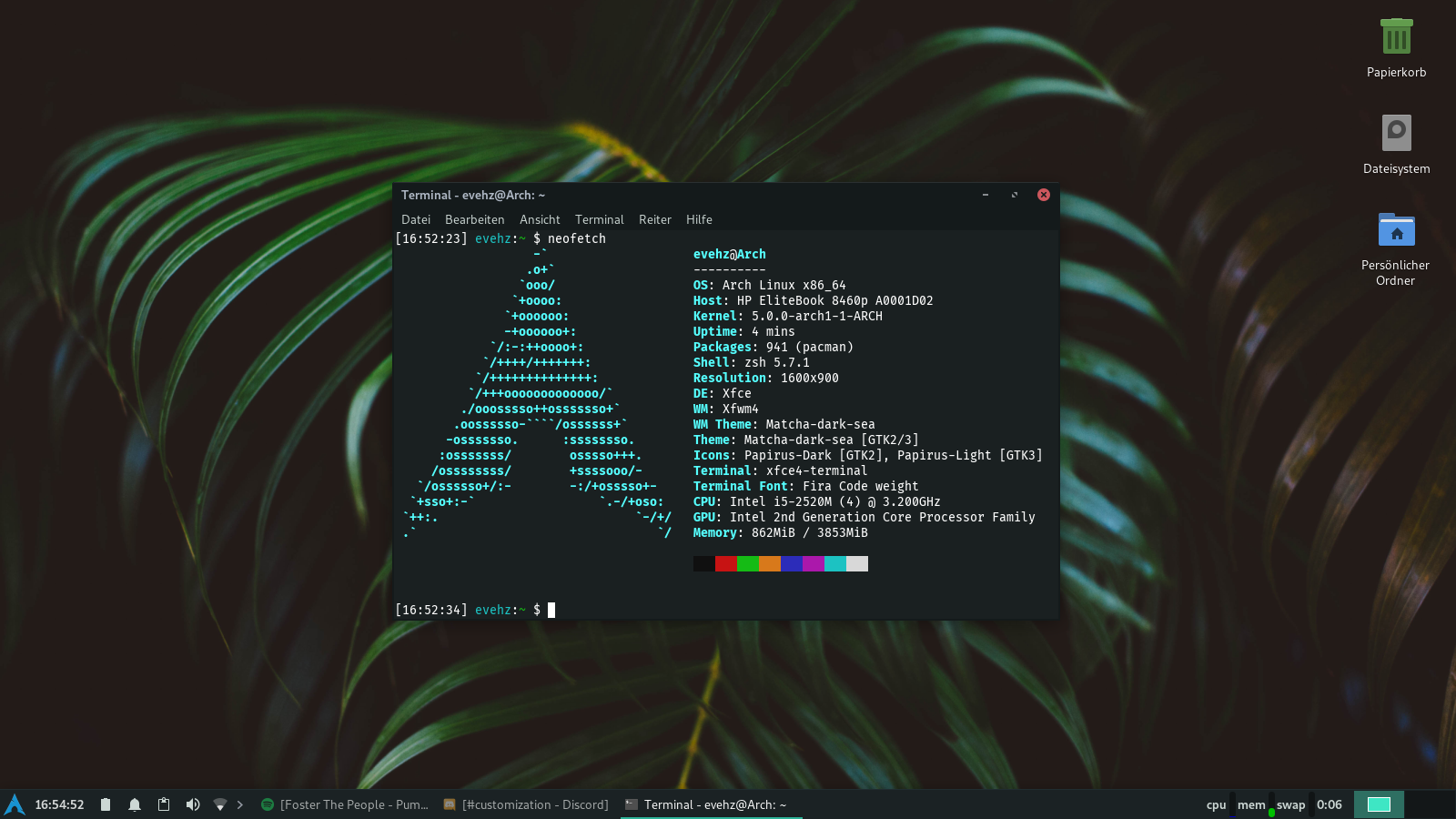Click the blue color block in neofetch
This screenshot has height=819, width=1456.
[x=792, y=563]
